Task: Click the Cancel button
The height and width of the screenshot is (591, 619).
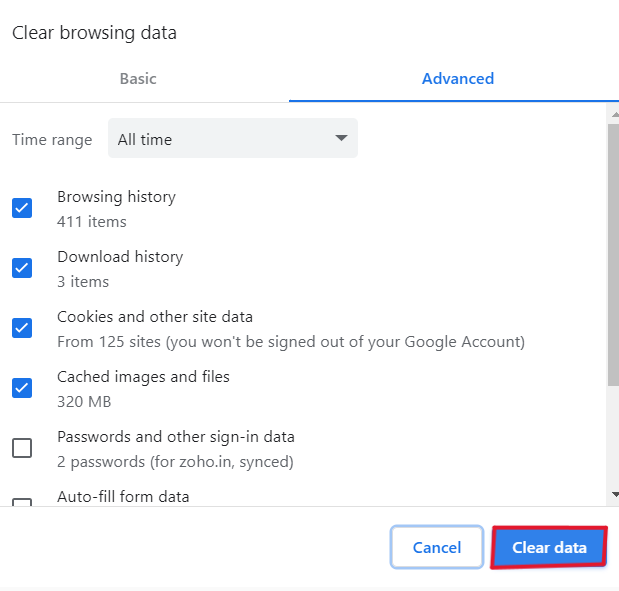Action: coord(437,547)
